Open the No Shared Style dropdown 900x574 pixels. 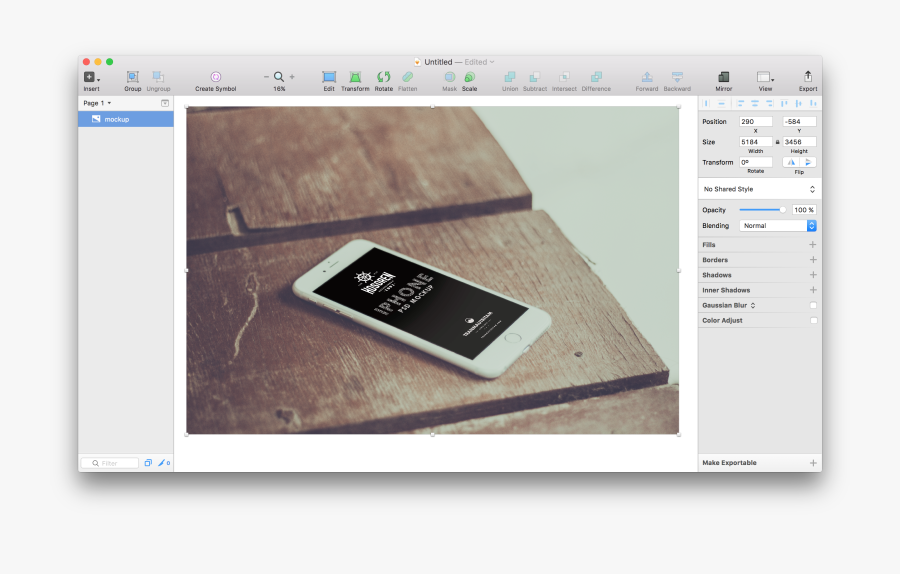pos(759,189)
